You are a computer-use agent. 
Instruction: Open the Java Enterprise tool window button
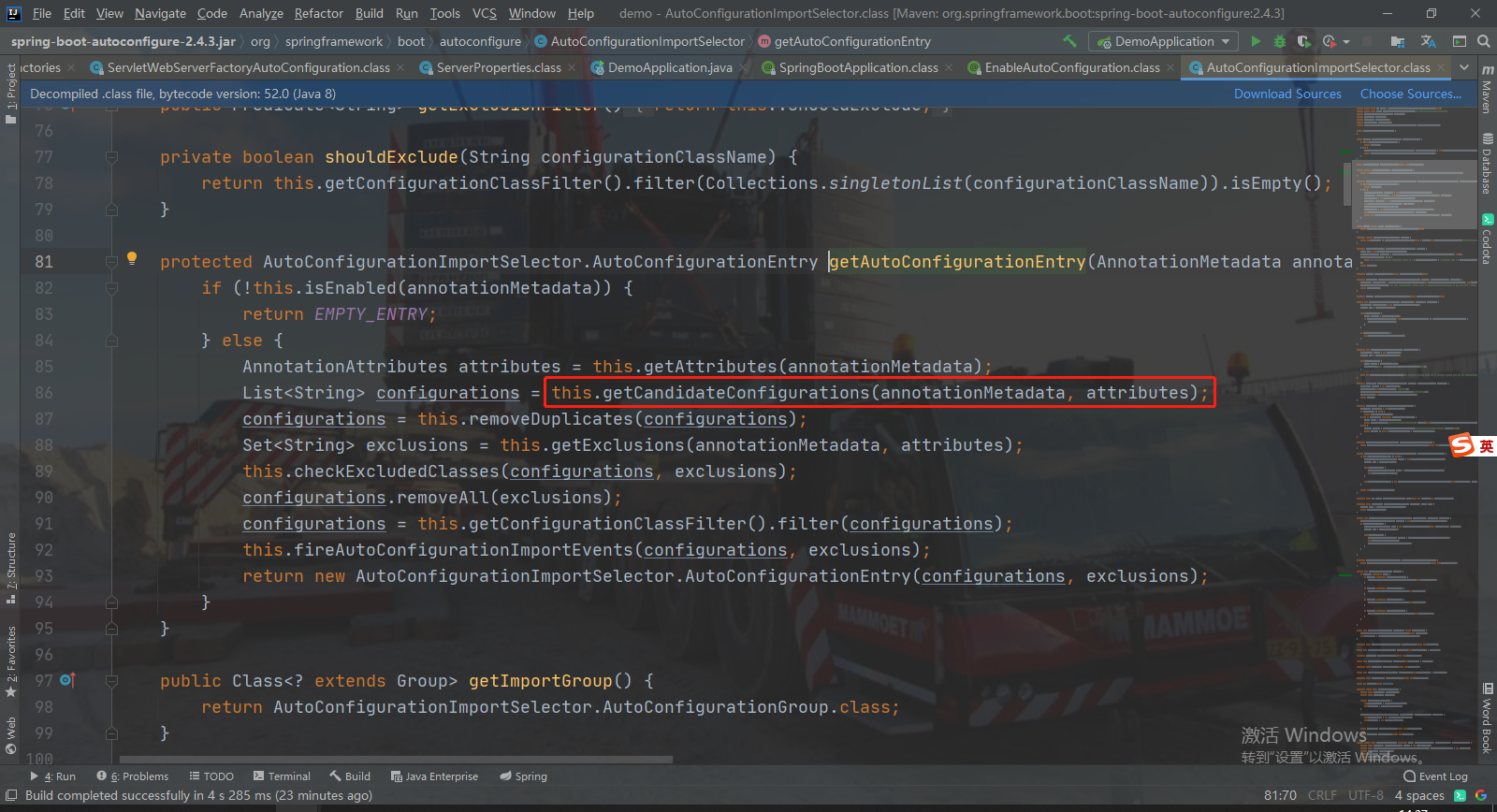click(434, 776)
